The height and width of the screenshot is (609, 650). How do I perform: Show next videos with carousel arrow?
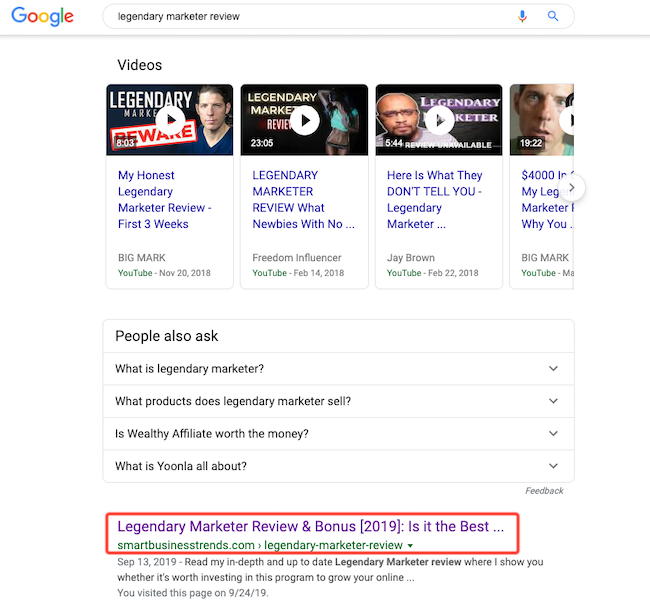click(x=572, y=188)
